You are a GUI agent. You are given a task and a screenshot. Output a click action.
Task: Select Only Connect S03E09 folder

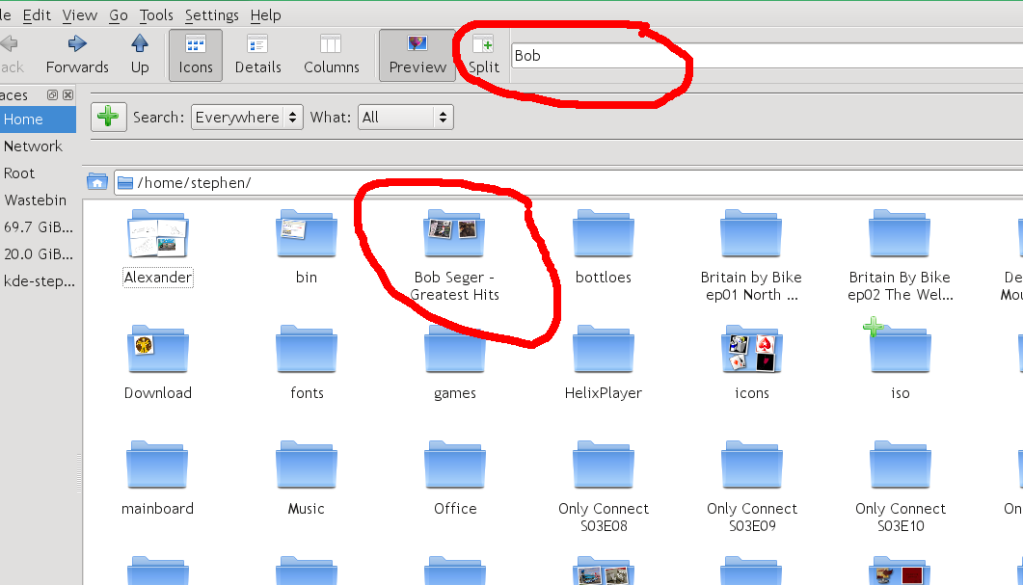coord(752,487)
